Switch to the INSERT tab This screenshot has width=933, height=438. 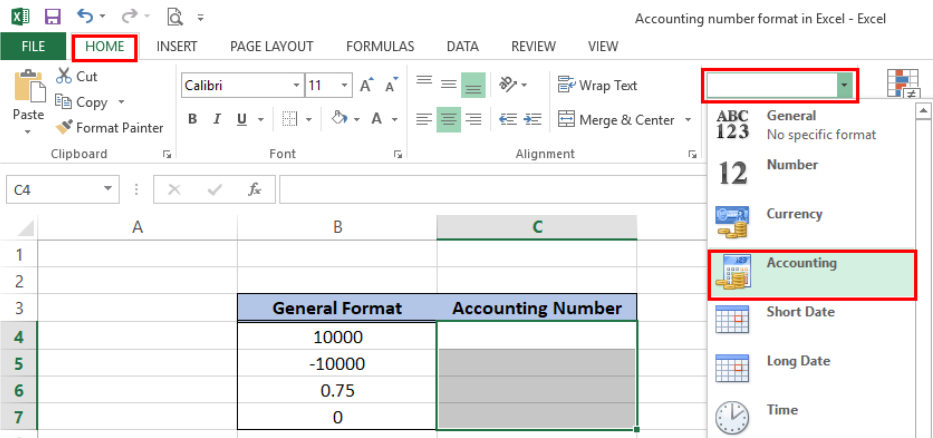tap(177, 46)
